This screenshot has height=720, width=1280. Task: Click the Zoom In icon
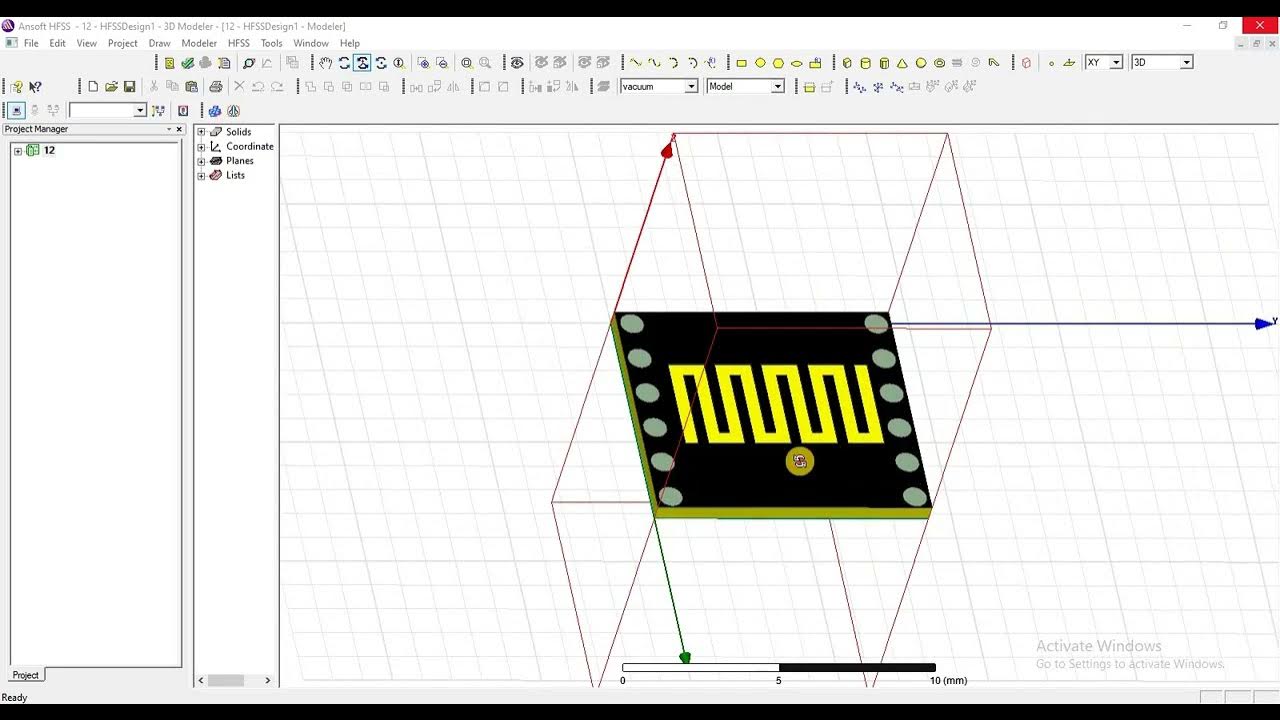point(424,63)
